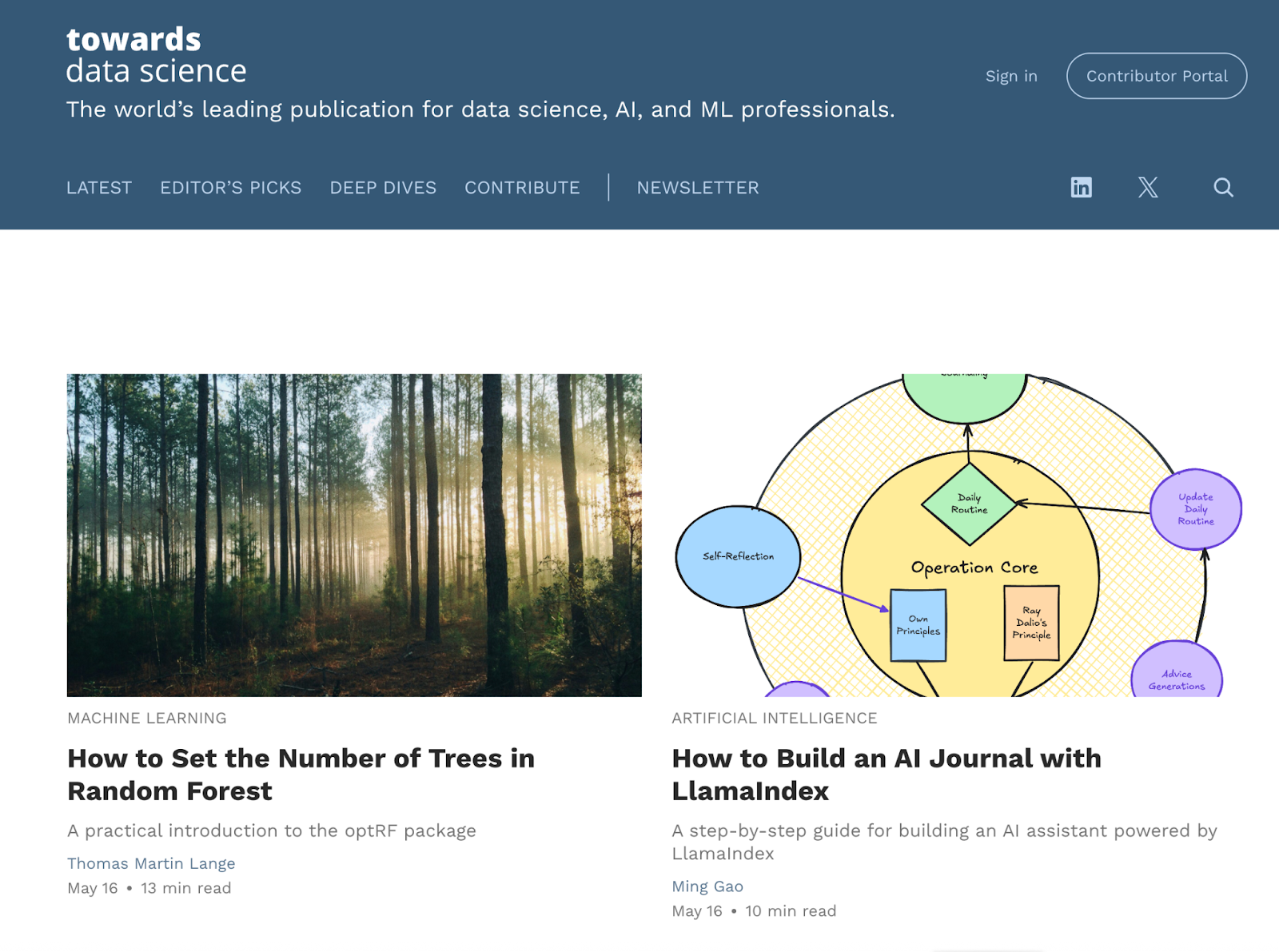Click the search magnifier icon
The height and width of the screenshot is (952, 1279).
point(1223,188)
